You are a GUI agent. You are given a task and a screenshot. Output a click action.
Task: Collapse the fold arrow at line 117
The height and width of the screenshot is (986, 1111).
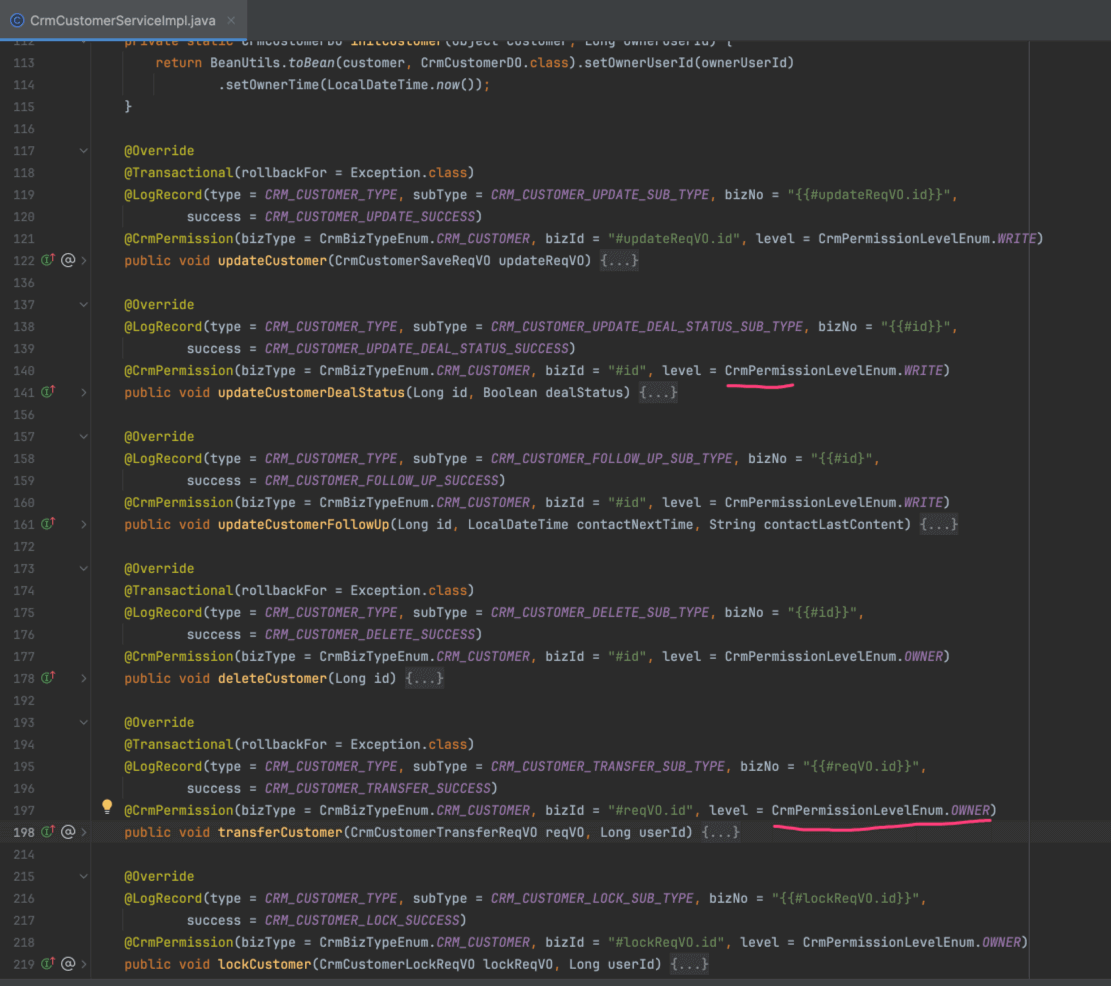84,151
